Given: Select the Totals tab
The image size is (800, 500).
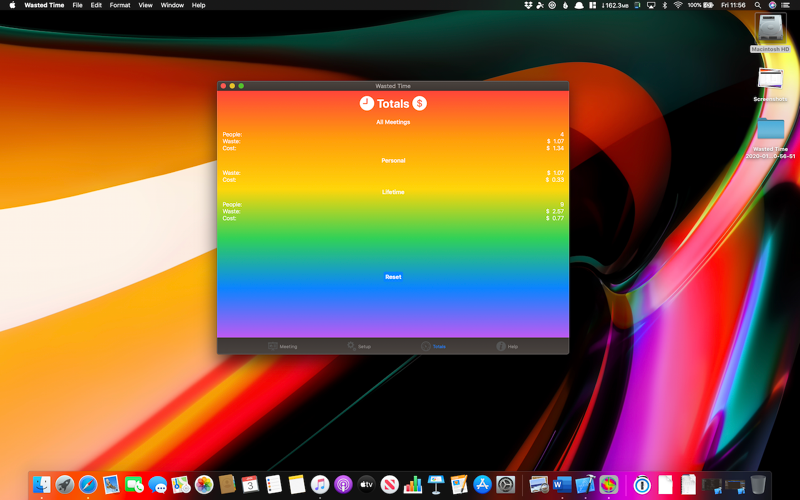Looking at the screenshot, I should 433,346.
